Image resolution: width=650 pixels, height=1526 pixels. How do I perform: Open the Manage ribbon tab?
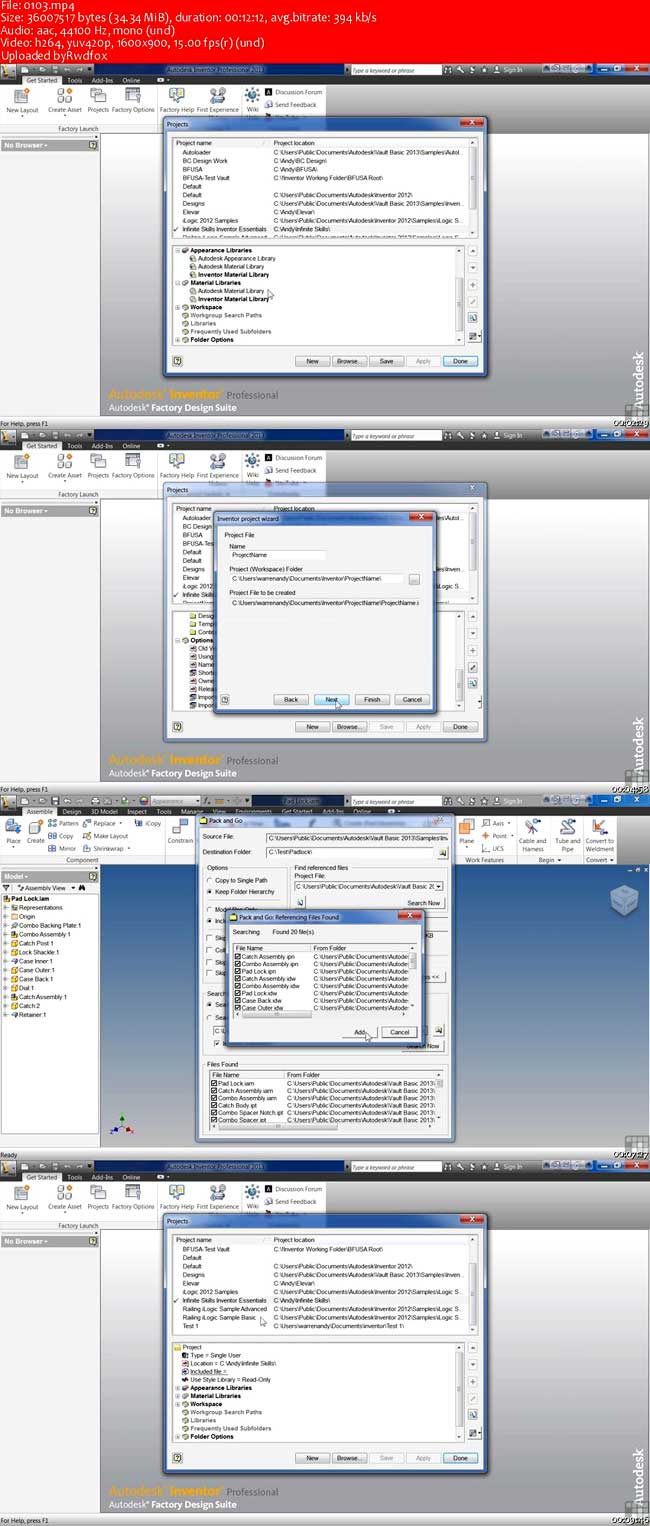pyautogui.click(x=193, y=811)
